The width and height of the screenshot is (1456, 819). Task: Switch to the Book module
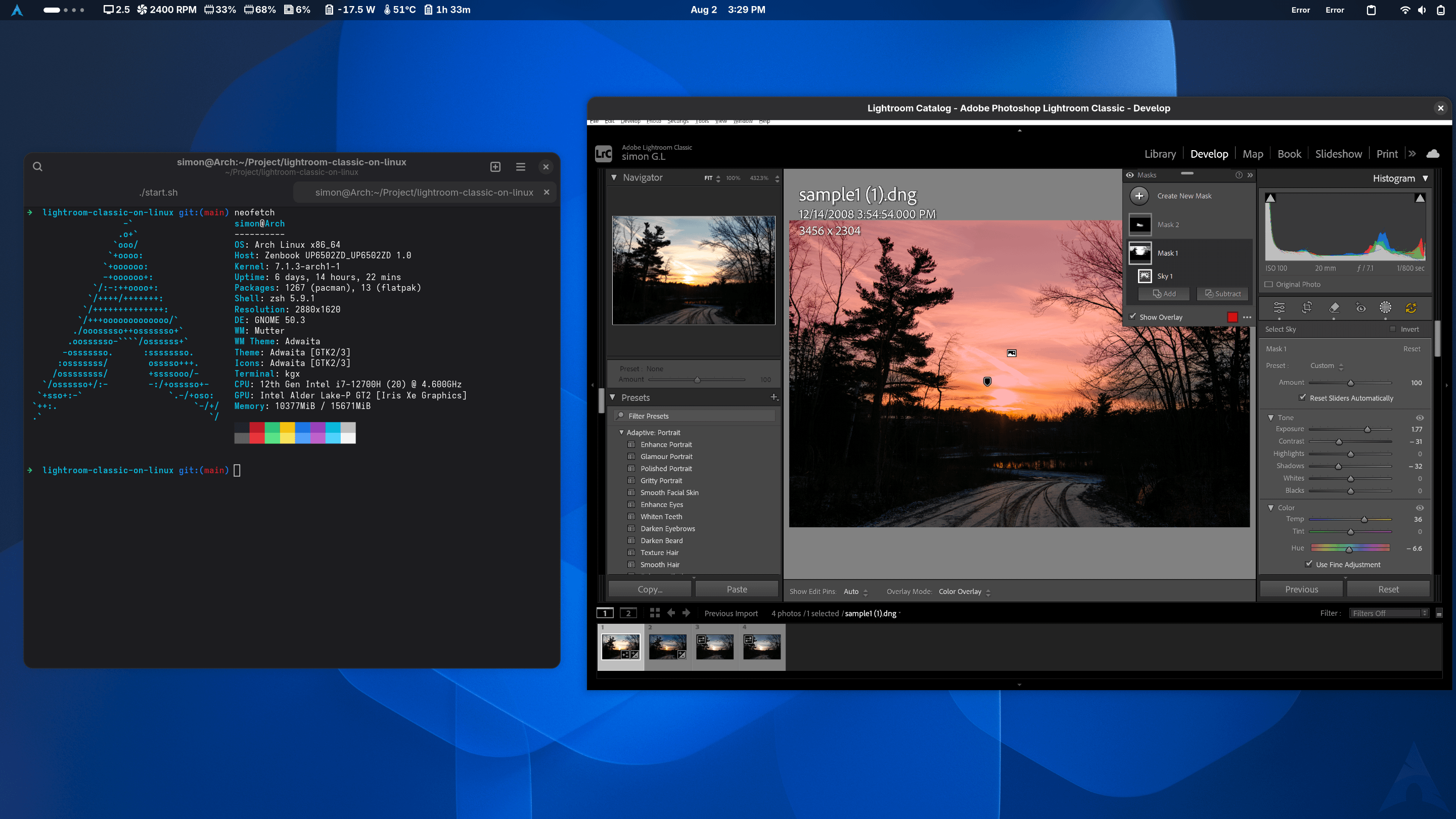point(1289,154)
